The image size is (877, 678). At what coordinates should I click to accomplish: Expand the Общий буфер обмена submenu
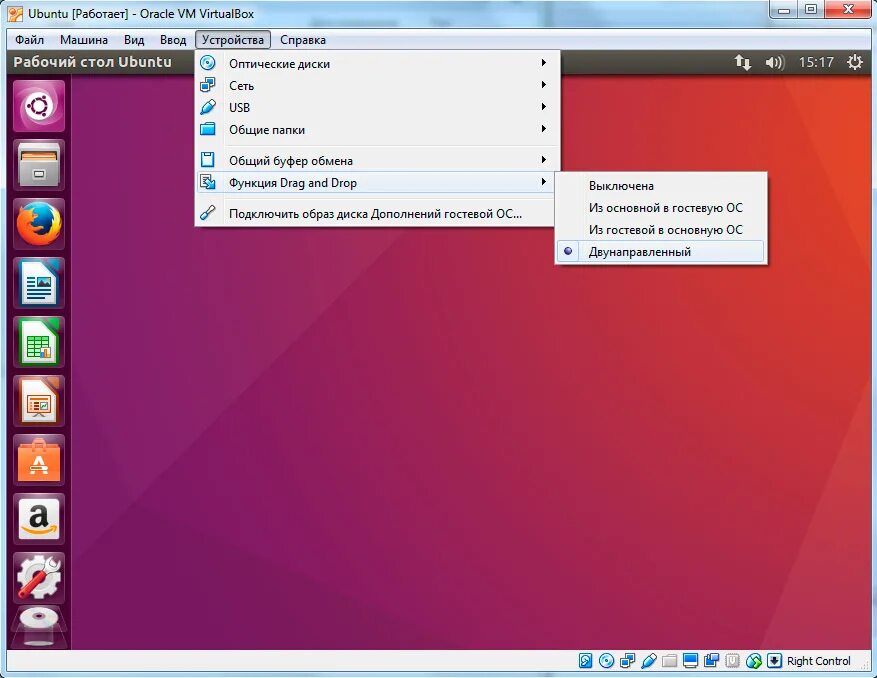(378, 161)
